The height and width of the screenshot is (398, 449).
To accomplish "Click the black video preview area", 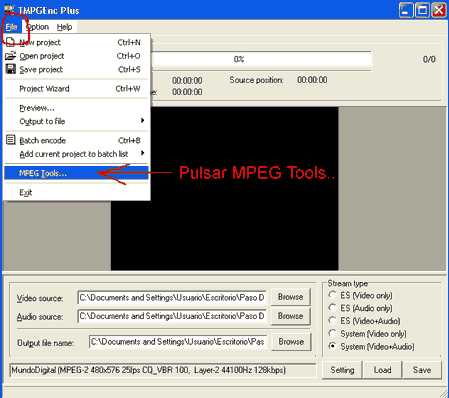I will pos(225,188).
